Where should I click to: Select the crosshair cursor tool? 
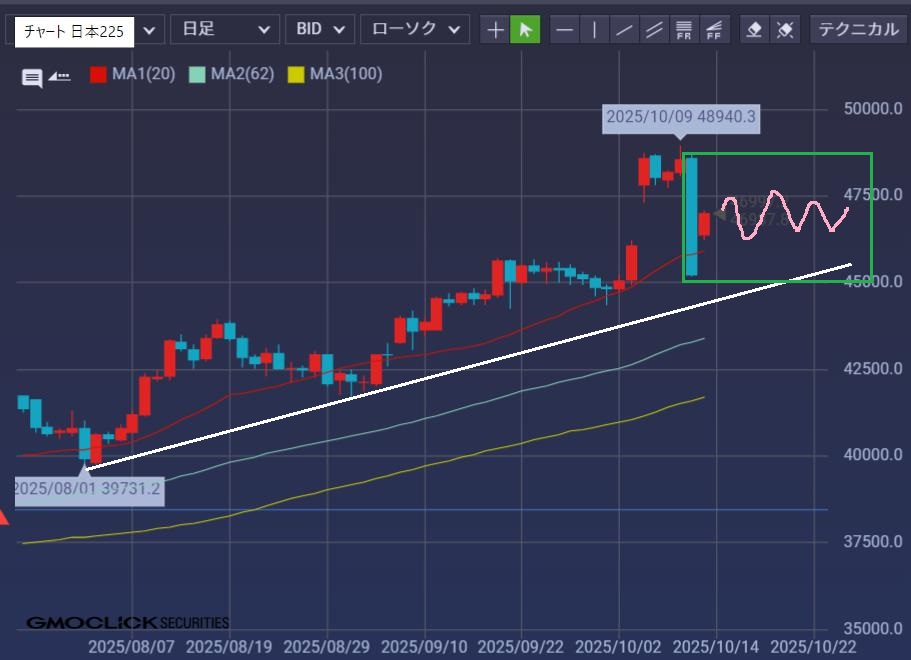(495, 30)
